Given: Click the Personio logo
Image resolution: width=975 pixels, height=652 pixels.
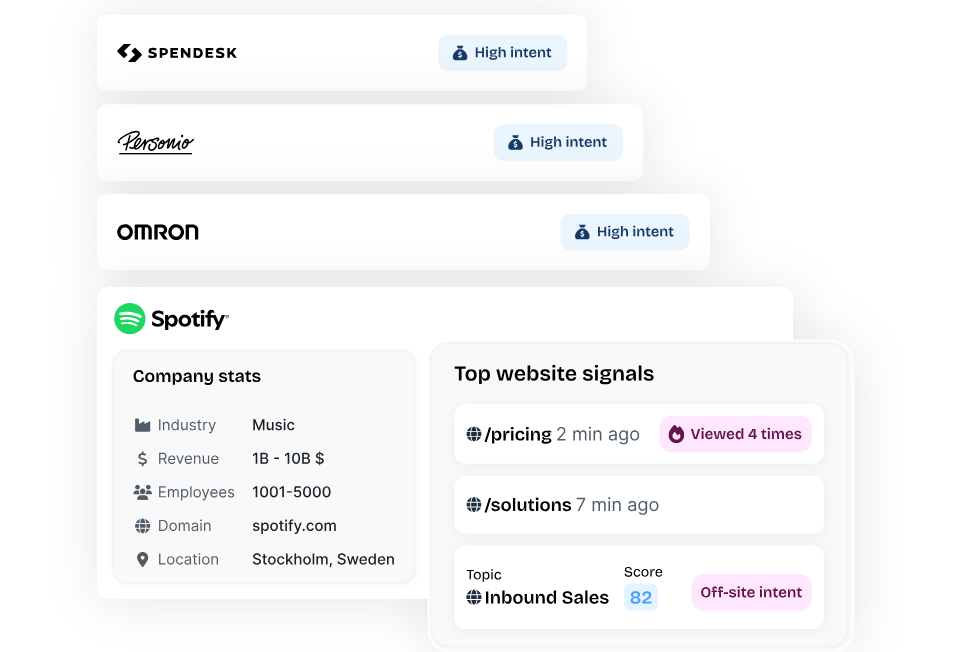Looking at the screenshot, I should point(155,142).
